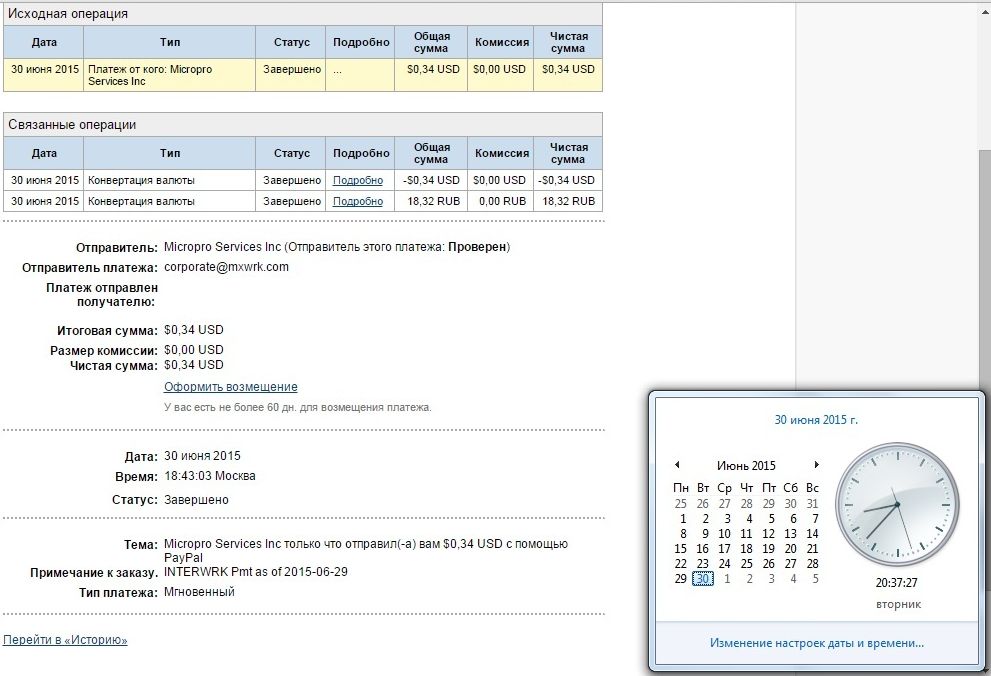Open Изменение настроек даты и времени link
The height and width of the screenshot is (676, 991).
tap(817, 643)
